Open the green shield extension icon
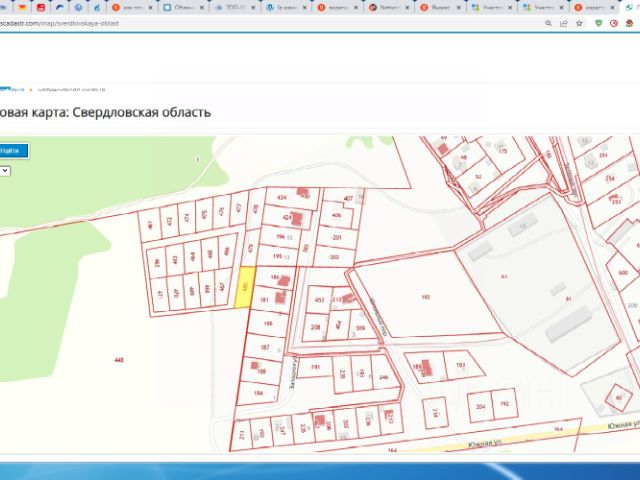This screenshot has height=480, width=640. click(x=599, y=23)
